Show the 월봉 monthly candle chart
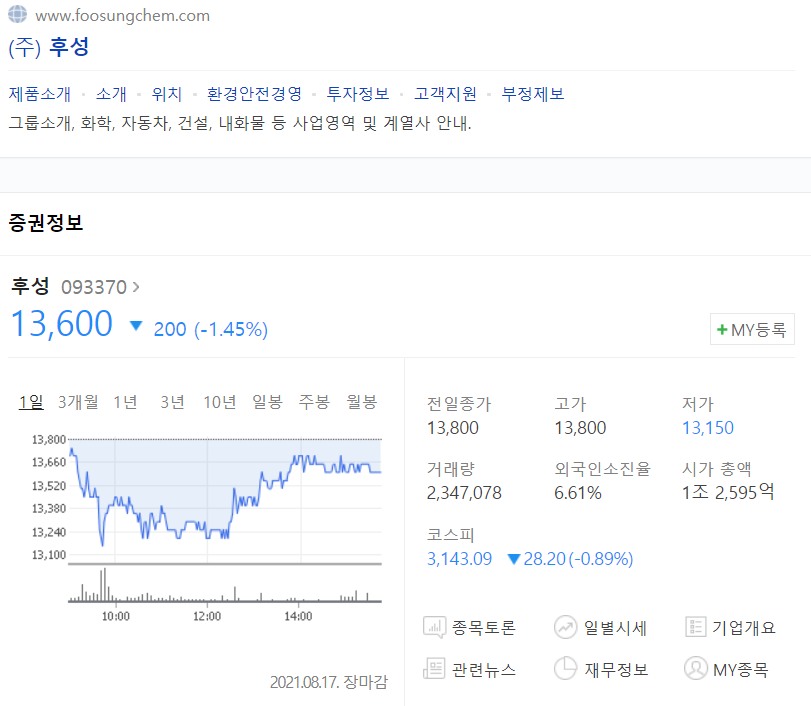811x706 pixels. (x=362, y=401)
